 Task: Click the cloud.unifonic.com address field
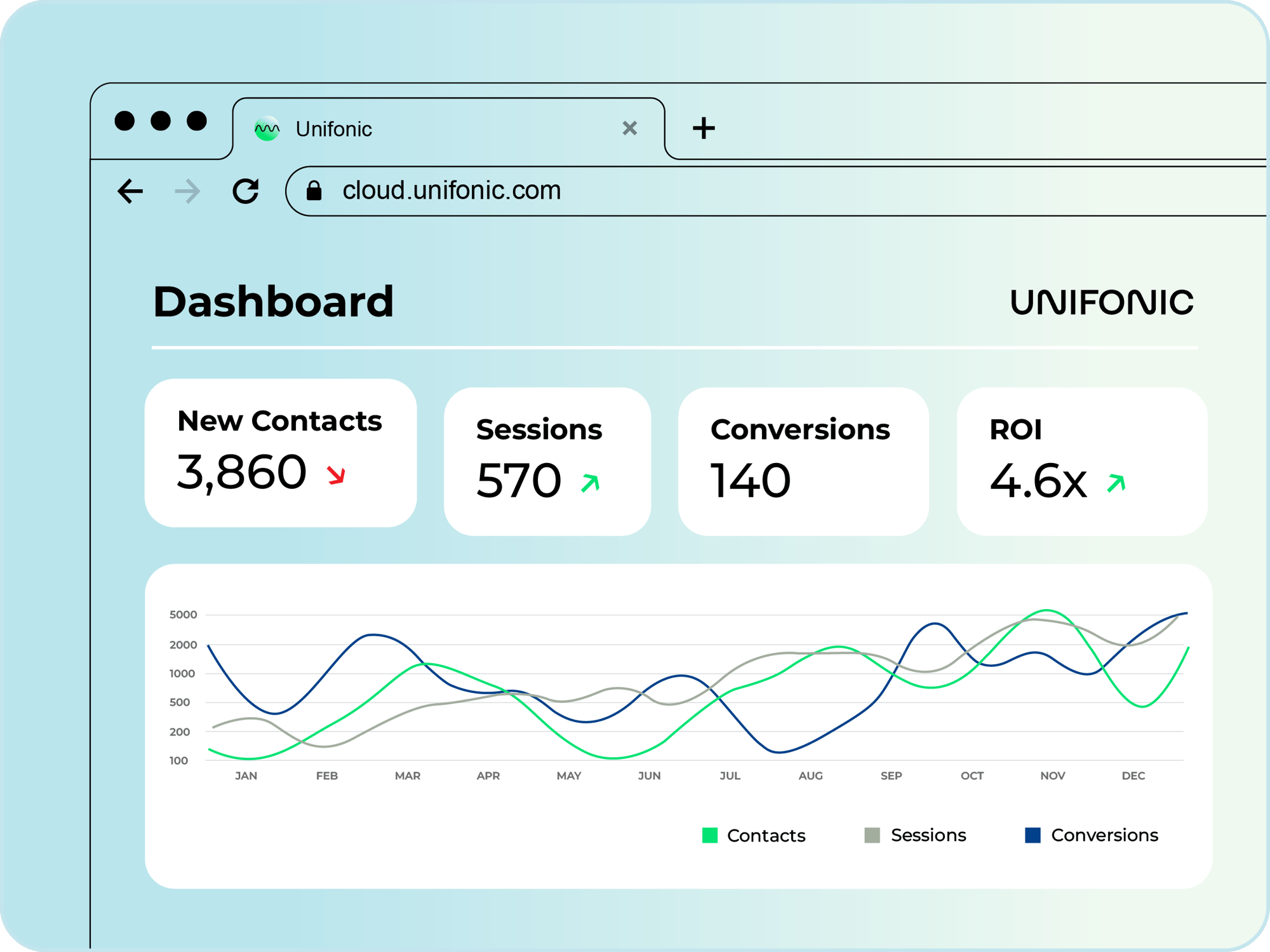775,191
